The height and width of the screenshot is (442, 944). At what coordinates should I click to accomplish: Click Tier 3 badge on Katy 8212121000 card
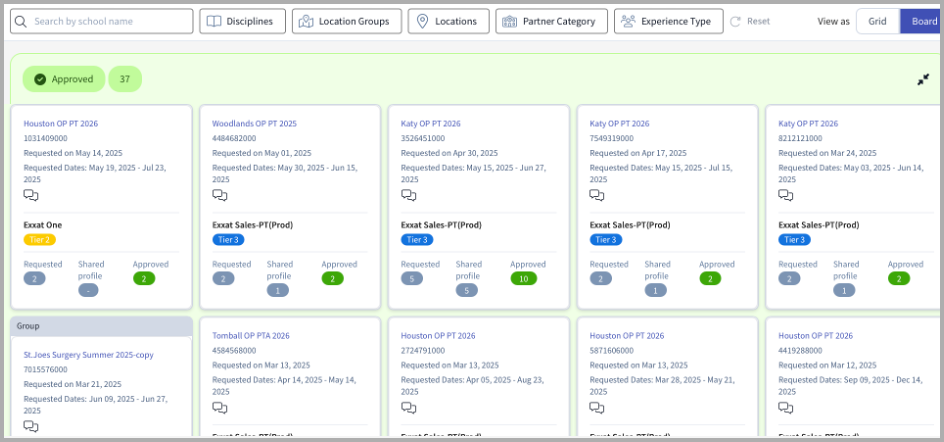pos(795,240)
